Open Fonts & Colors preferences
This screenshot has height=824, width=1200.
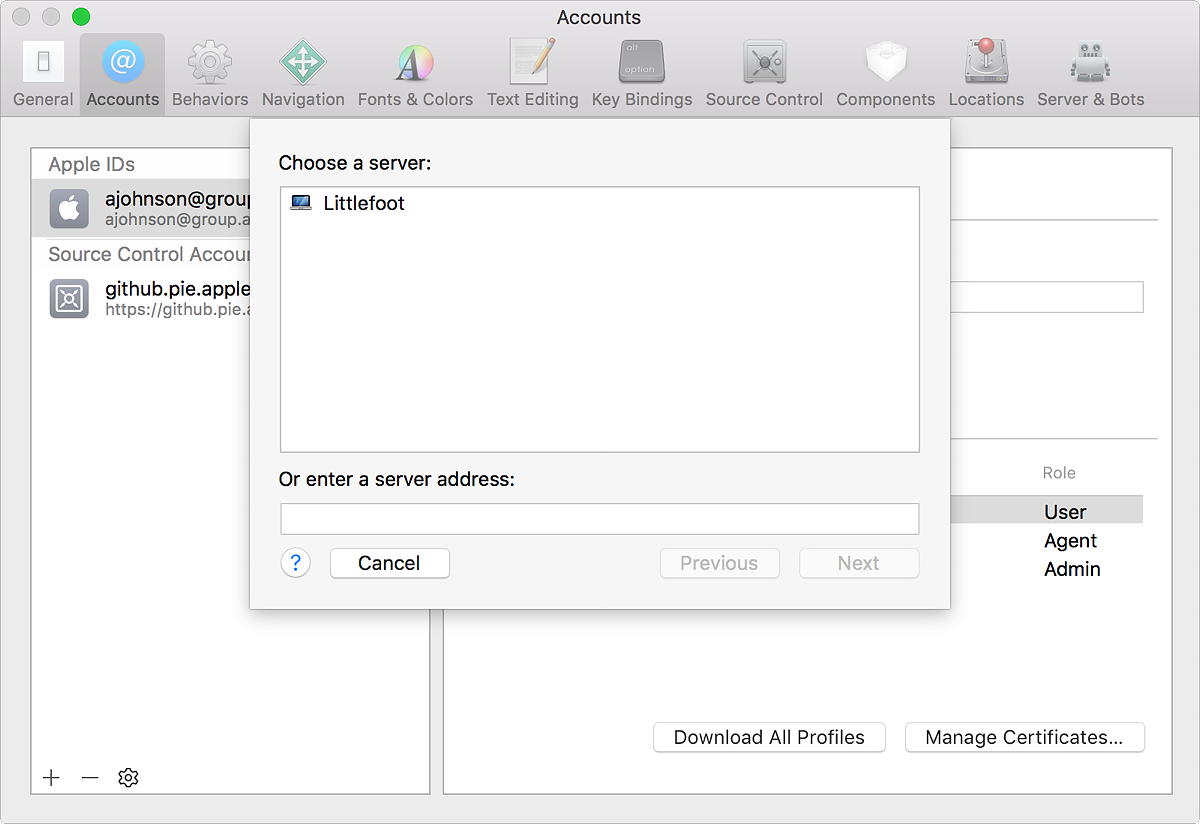pyautogui.click(x=415, y=75)
